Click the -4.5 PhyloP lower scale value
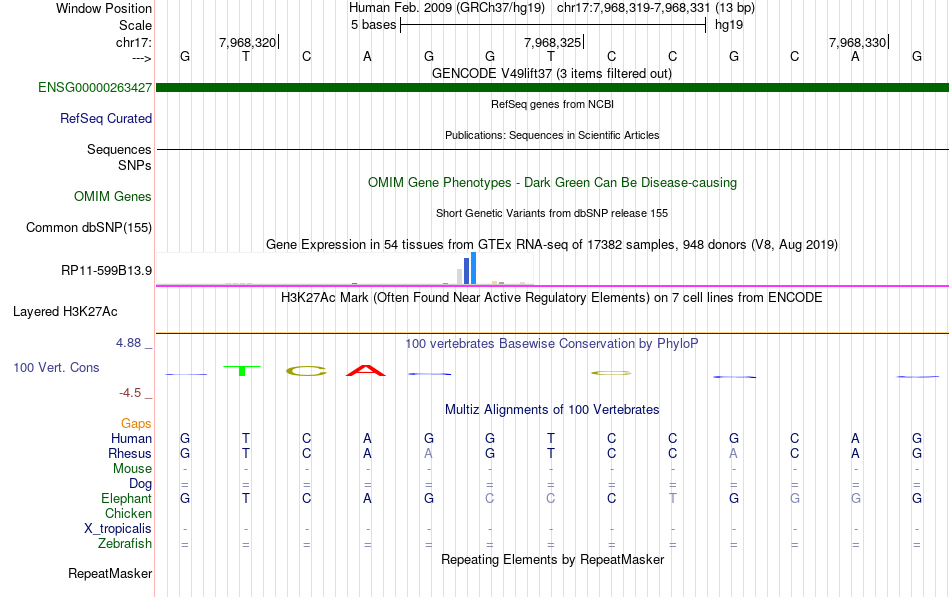 [130, 393]
